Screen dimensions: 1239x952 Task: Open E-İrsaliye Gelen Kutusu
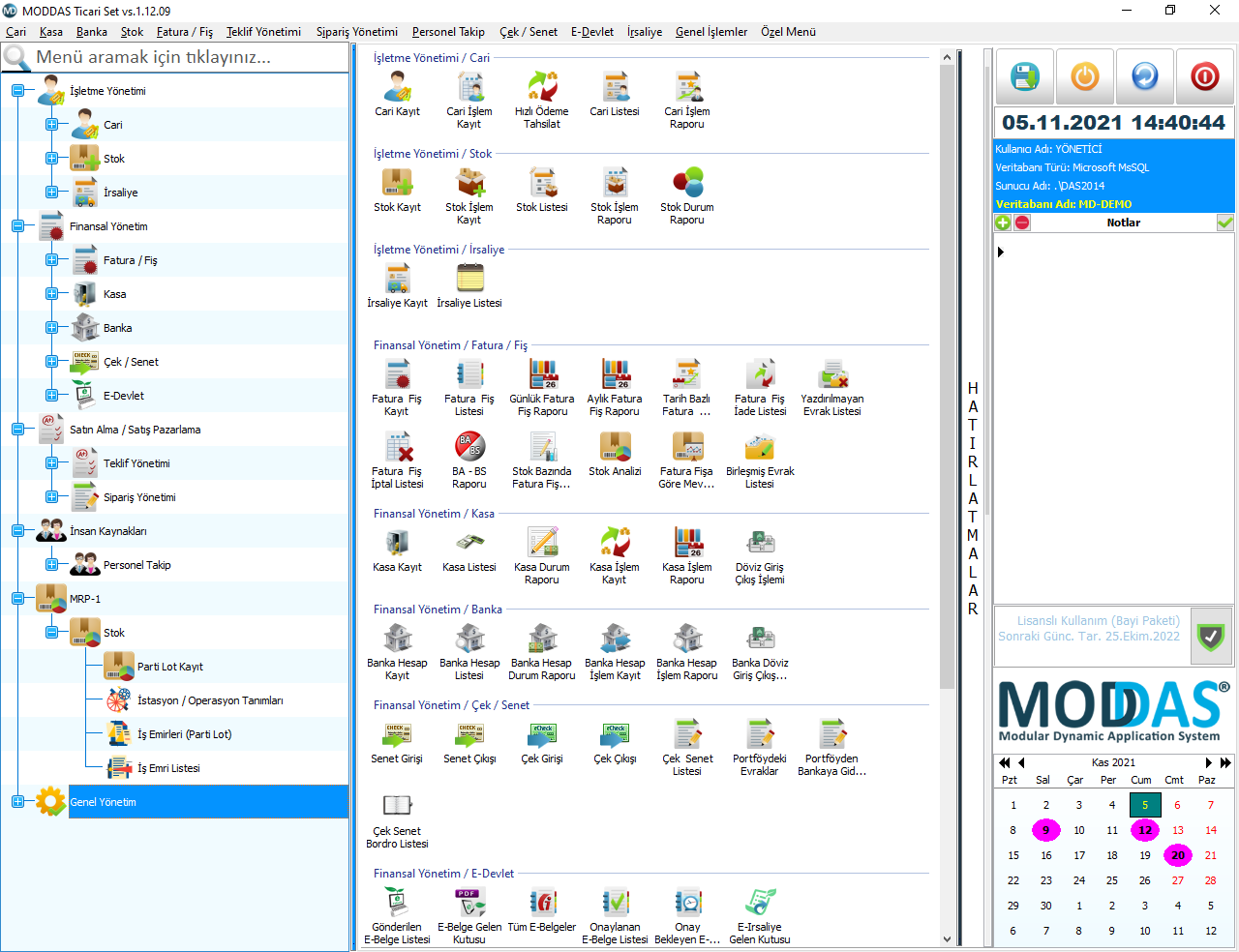pyautogui.click(x=760, y=915)
